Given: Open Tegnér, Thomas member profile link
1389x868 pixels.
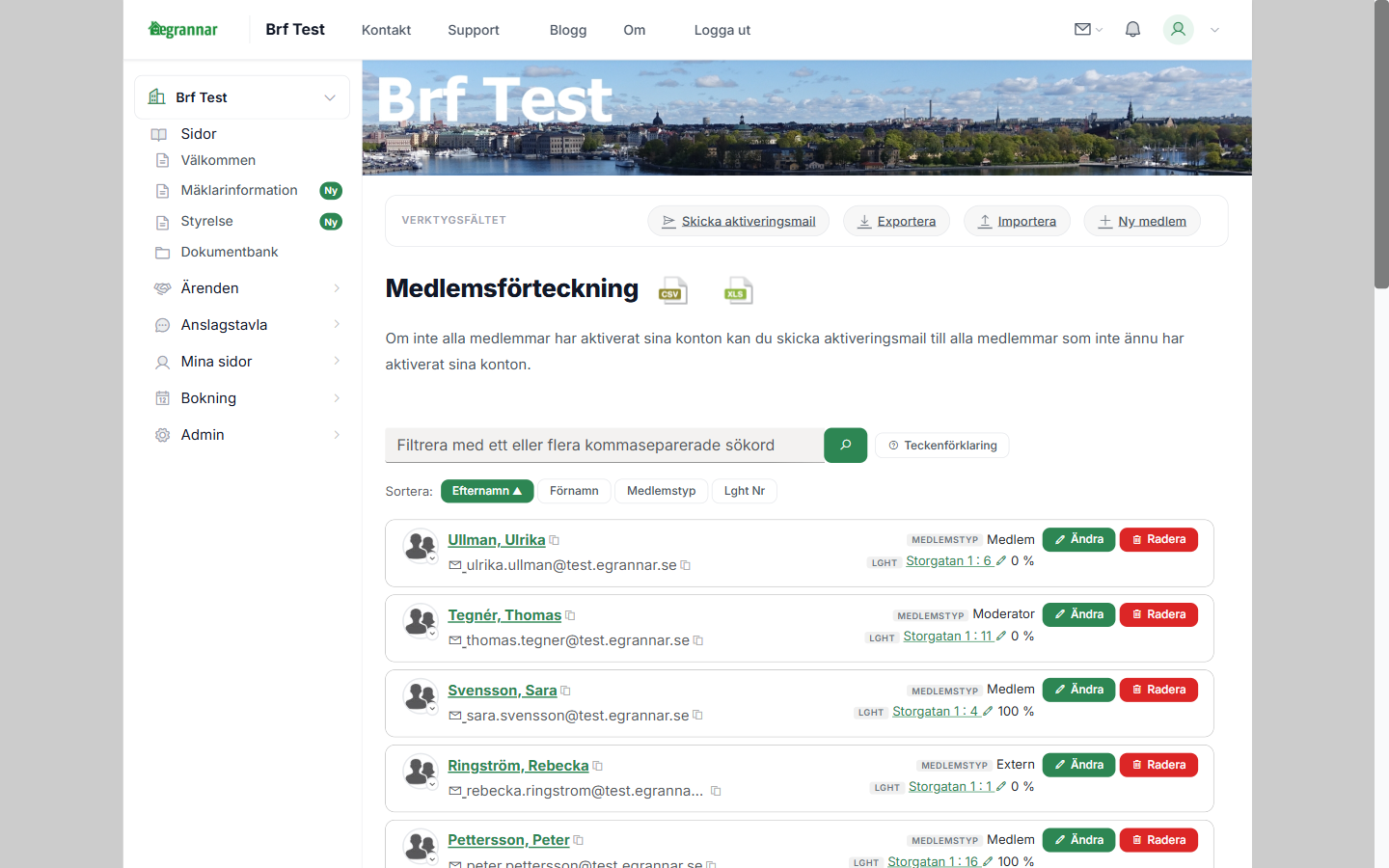Looking at the screenshot, I should [x=504, y=614].
